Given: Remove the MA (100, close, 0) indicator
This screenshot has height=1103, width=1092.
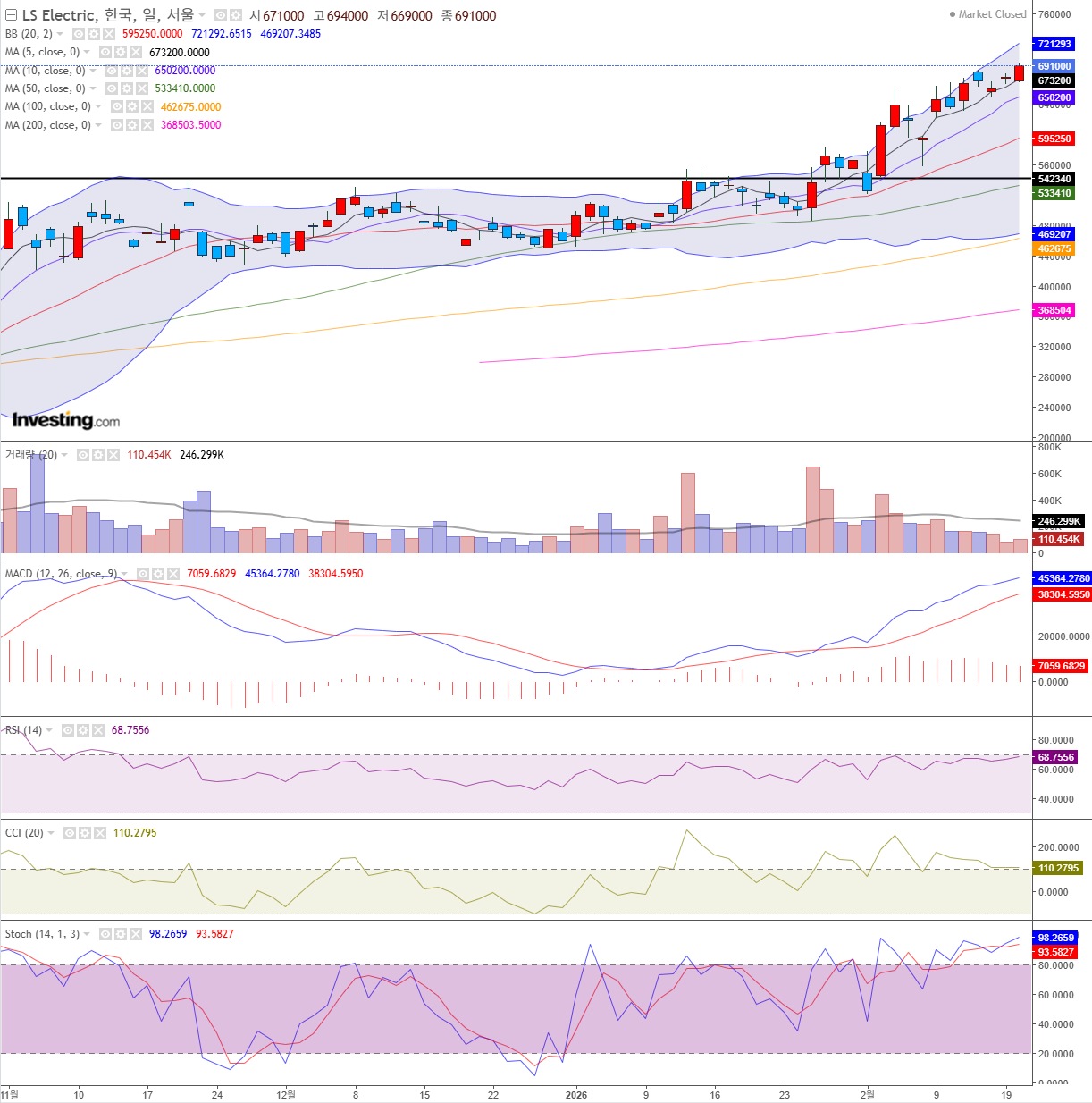Looking at the screenshot, I should [147, 106].
